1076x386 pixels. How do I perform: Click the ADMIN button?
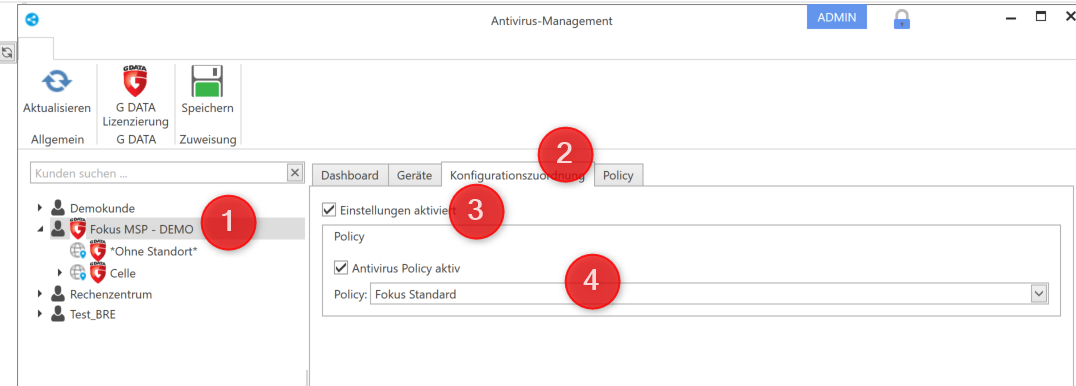(837, 18)
